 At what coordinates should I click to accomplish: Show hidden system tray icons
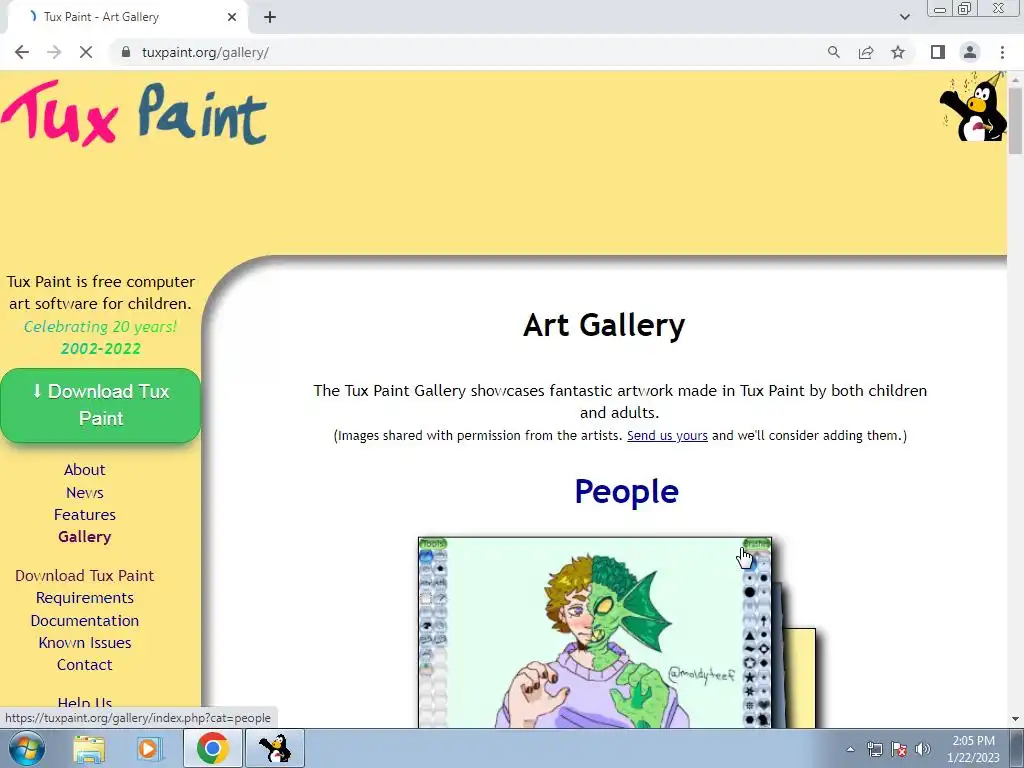pyautogui.click(x=850, y=749)
